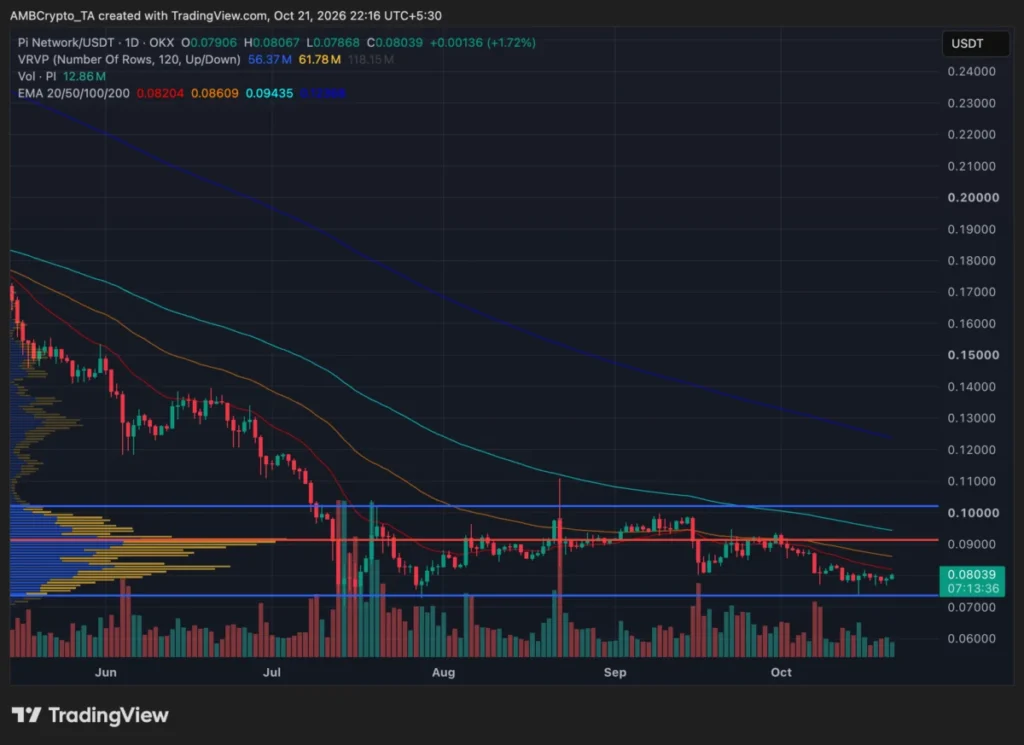
Task: Click the orange EMA value 0.08609
Action: click(x=214, y=93)
